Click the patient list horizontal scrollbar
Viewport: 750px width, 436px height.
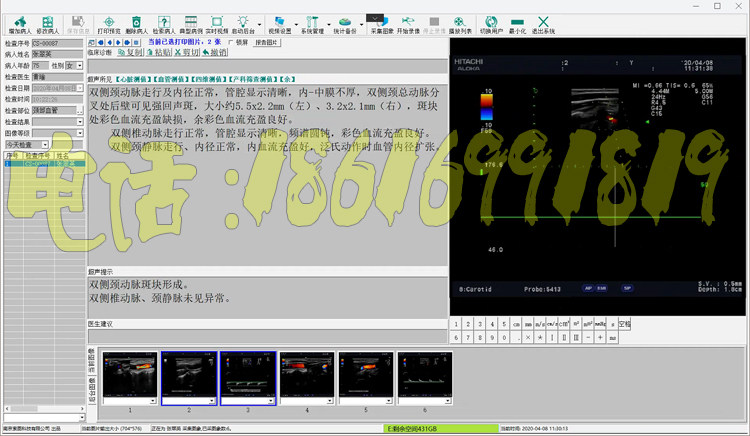click(44, 409)
